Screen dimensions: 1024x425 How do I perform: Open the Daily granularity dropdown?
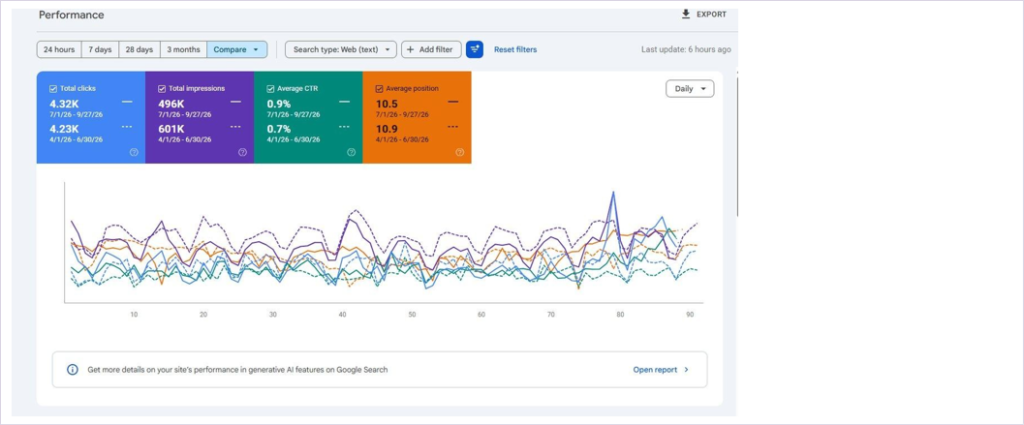point(690,89)
